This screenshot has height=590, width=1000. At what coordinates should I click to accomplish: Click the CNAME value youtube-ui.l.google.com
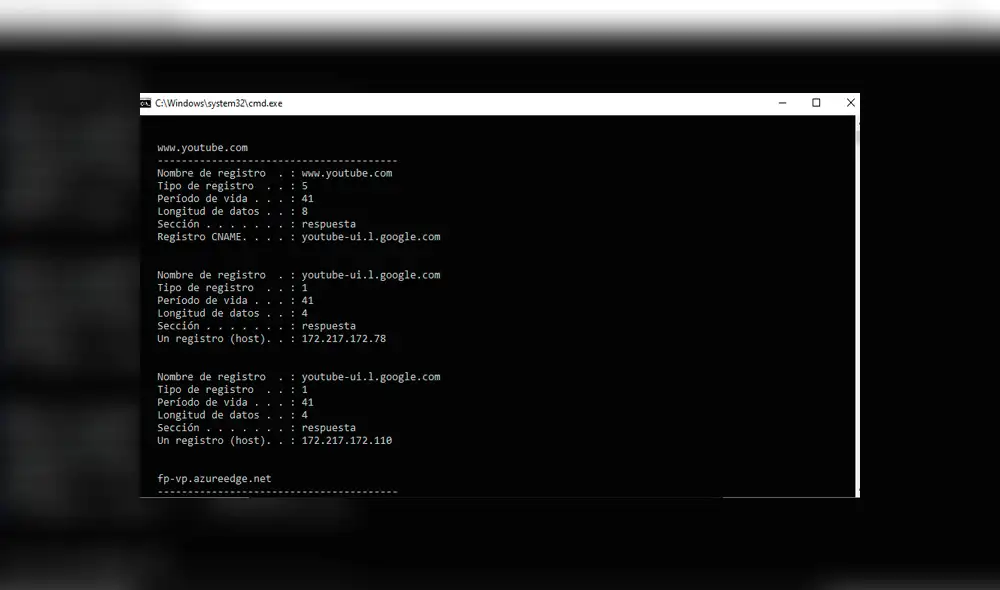pyautogui.click(x=370, y=237)
